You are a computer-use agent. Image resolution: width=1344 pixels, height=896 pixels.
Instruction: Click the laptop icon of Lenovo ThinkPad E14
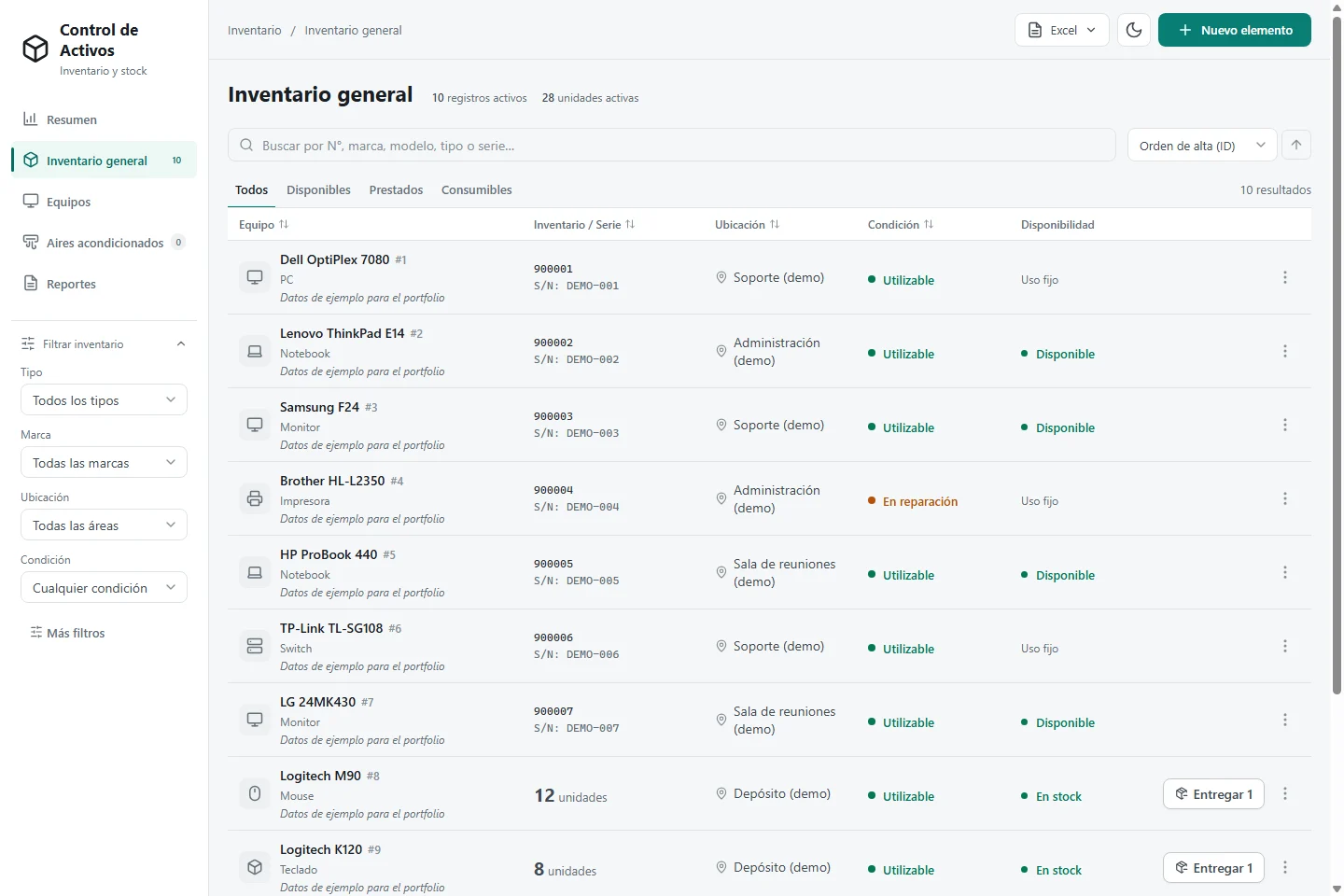pos(255,351)
